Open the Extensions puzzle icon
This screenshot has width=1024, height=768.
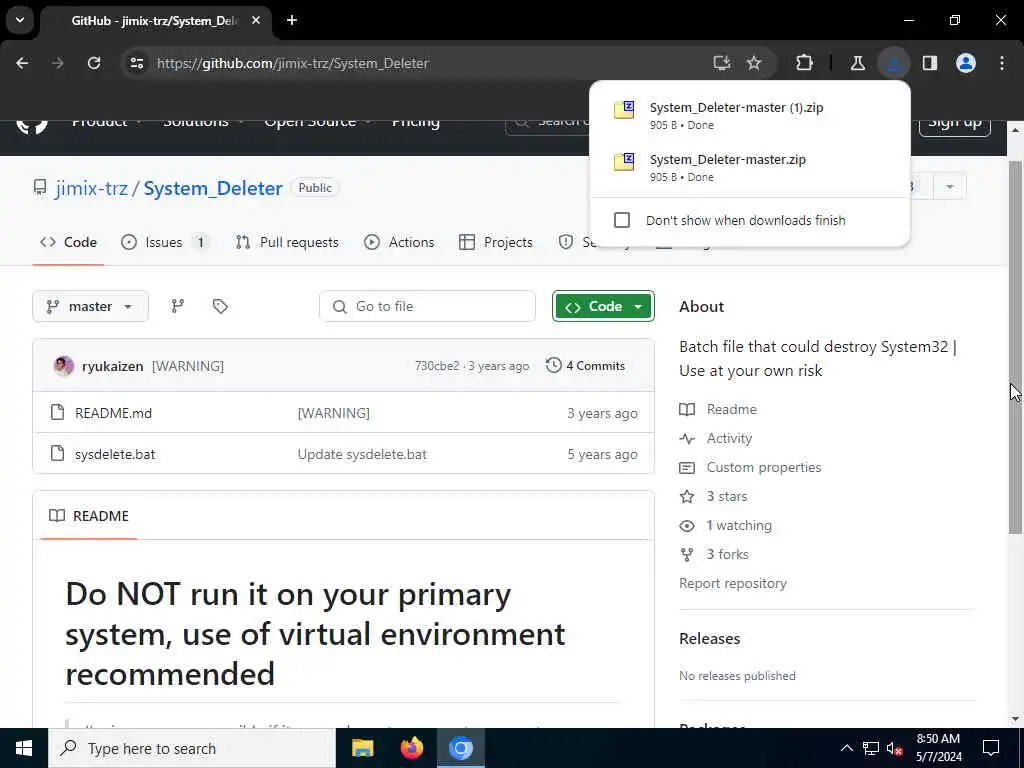pyautogui.click(x=805, y=63)
